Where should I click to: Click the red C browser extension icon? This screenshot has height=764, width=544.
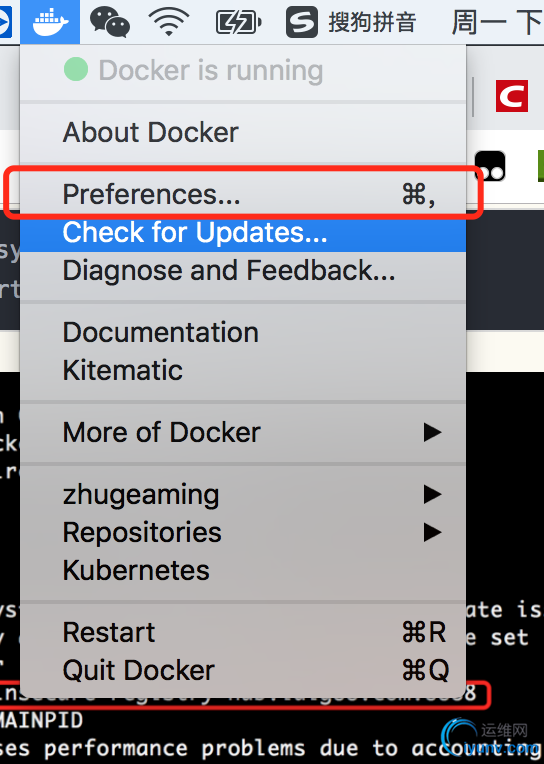[x=512, y=96]
